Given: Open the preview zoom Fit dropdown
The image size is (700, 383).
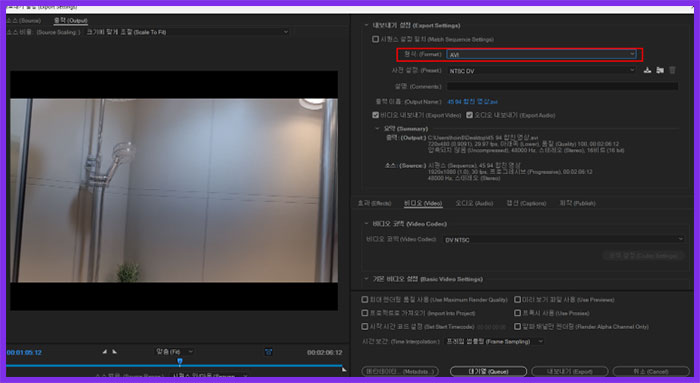Looking at the screenshot, I should 174,352.
